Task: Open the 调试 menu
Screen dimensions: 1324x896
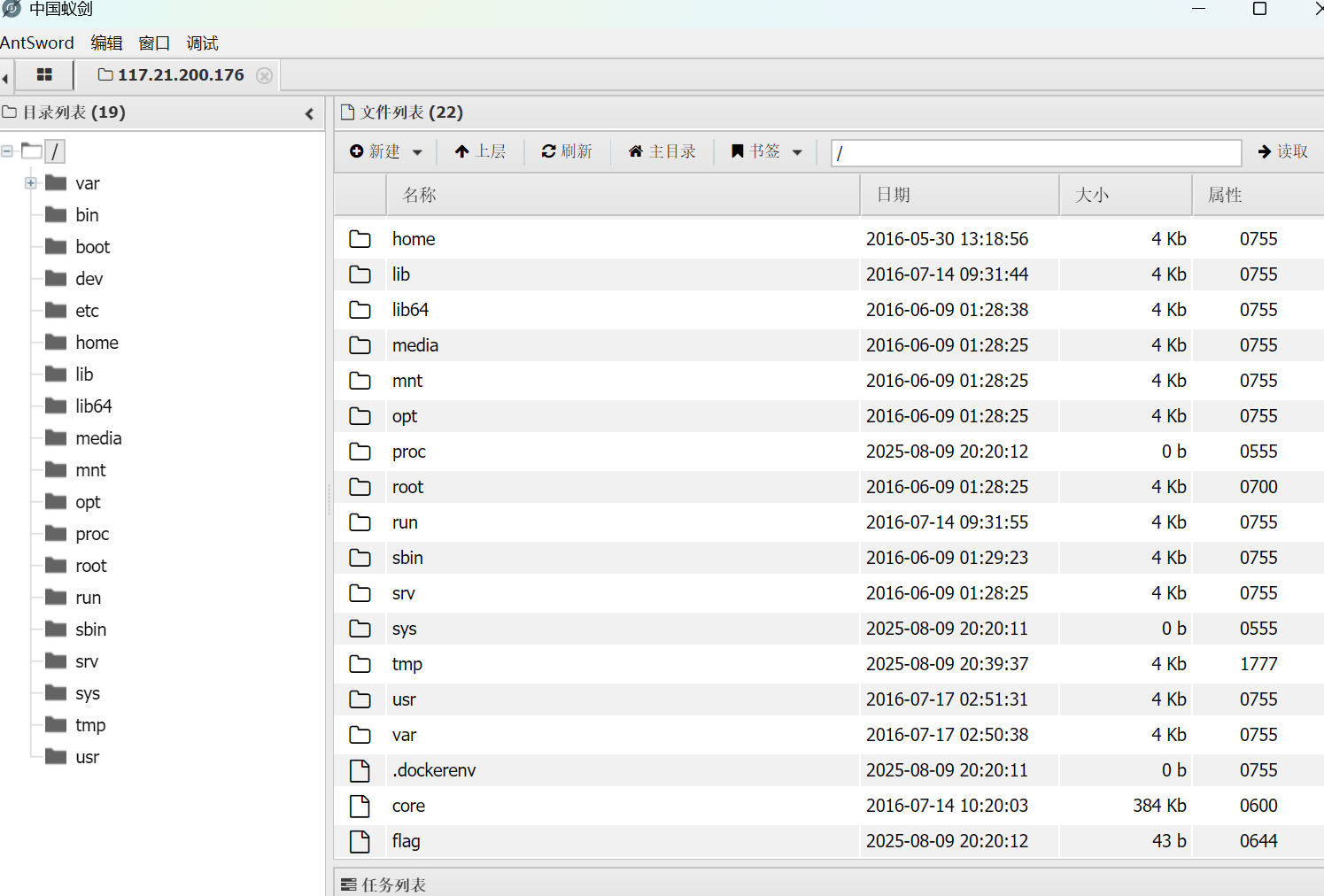Action: (202, 42)
